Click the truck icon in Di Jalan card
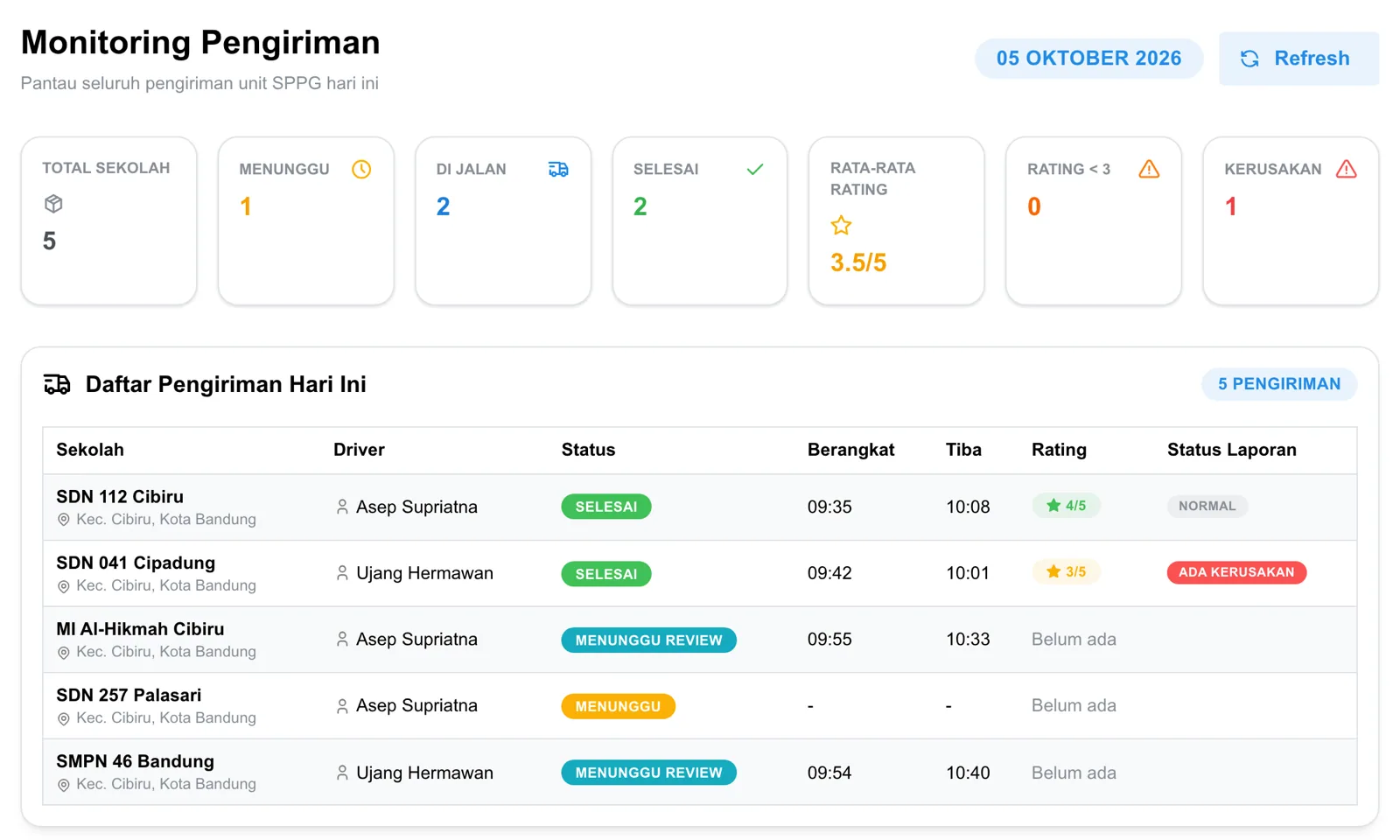 click(558, 169)
